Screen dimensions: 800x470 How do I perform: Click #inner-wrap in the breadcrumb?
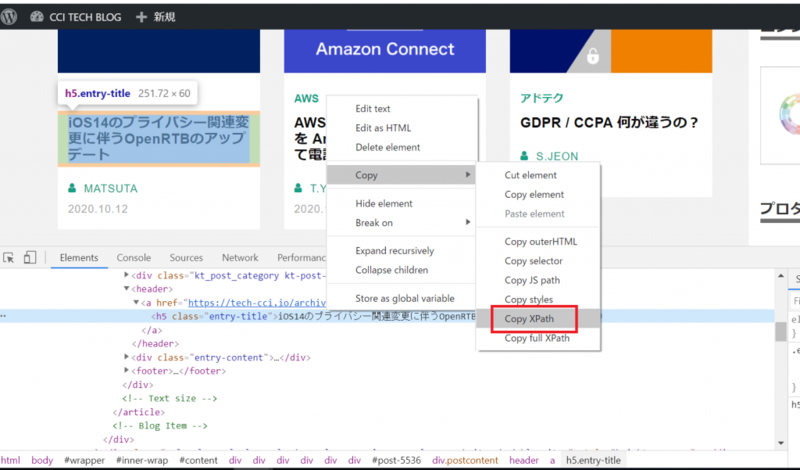(x=142, y=460)
